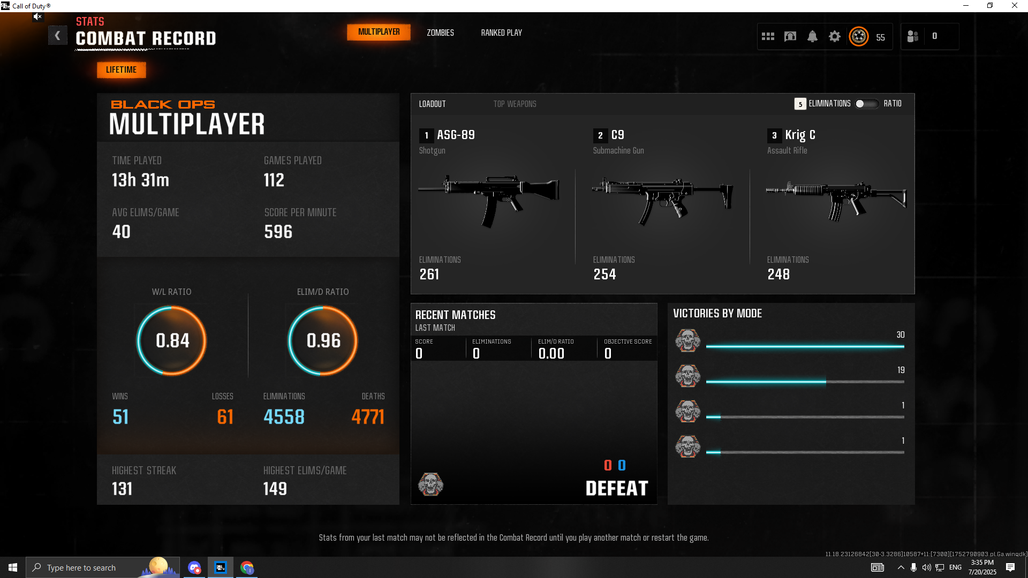The width and height of the screenshot is (1028, 578).
Task: Click the circular player rank emblem
Action: 859,37
